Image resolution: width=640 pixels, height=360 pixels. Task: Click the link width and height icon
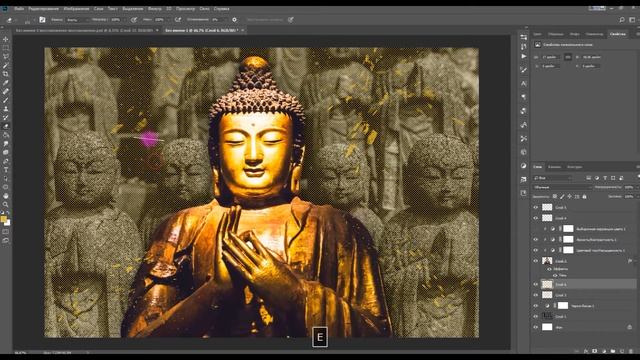568,57
